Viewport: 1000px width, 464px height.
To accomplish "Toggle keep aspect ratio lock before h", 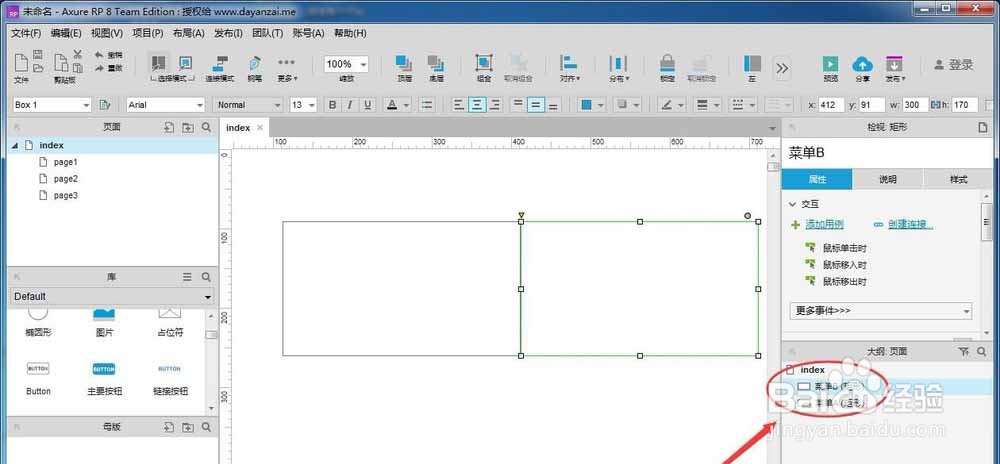I will click(936, 105).
